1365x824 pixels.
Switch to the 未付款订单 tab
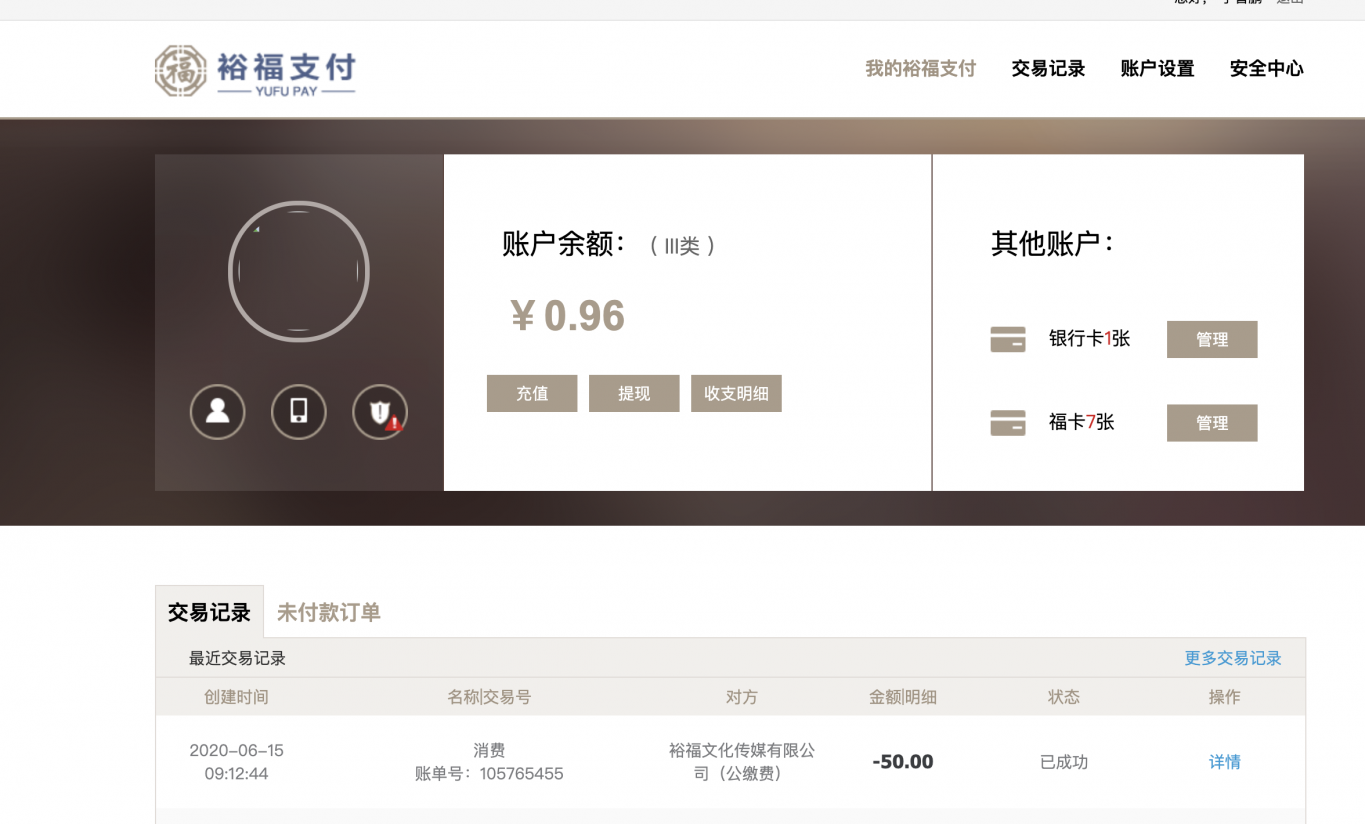point(329,612)
